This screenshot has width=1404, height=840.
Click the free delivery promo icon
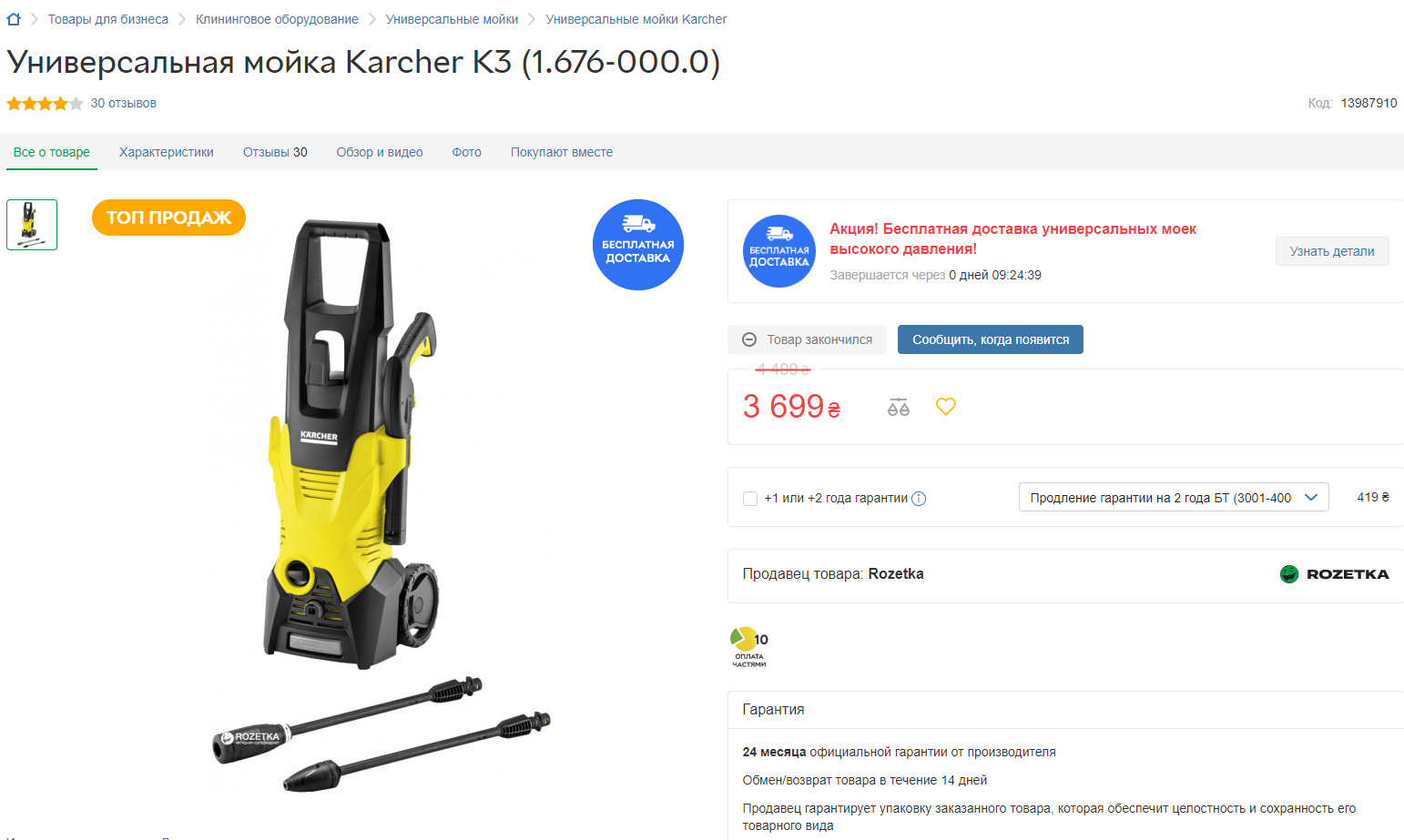(779, 251)
